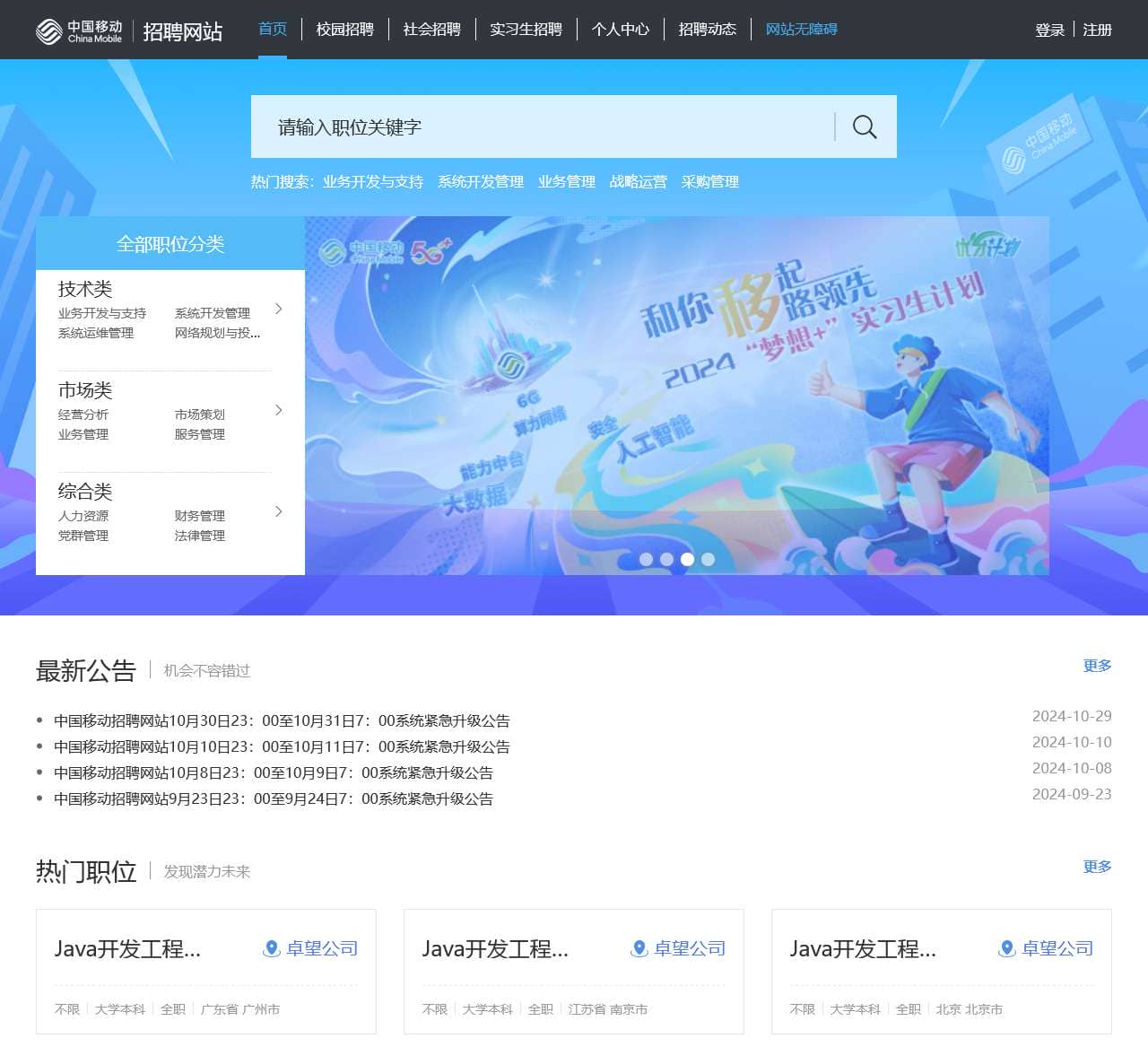Expand the 技术类 category arrow

pyautogui.click(x=279, y=309)
